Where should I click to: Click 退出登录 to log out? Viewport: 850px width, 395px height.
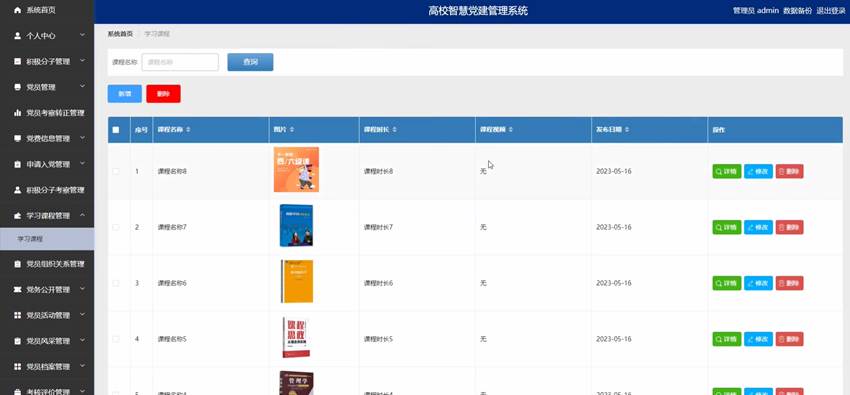[x=831, y=10]
